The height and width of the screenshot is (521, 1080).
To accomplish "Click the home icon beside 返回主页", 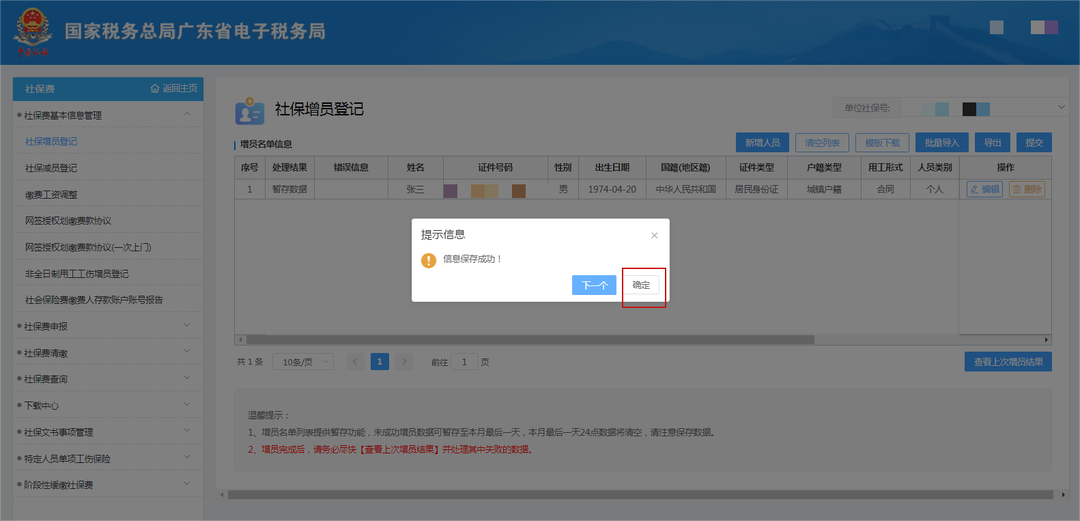I will click(155, 89).
